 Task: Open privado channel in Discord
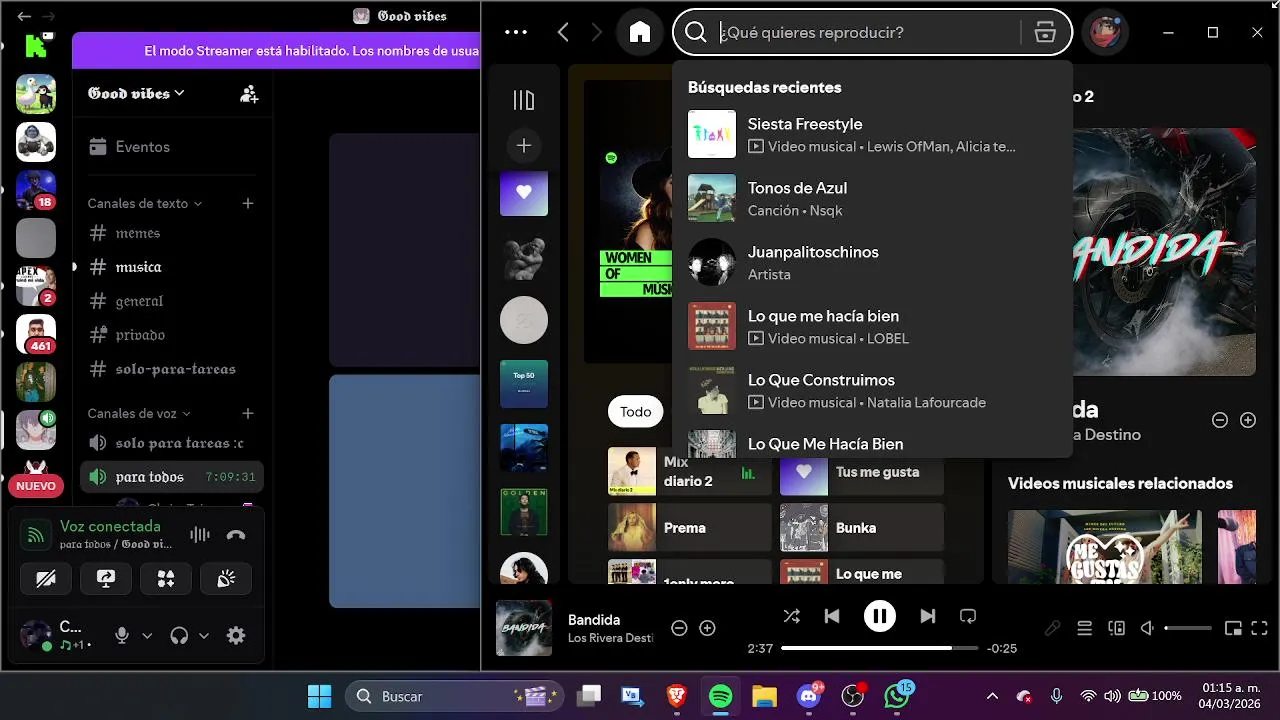coord(170,335)
